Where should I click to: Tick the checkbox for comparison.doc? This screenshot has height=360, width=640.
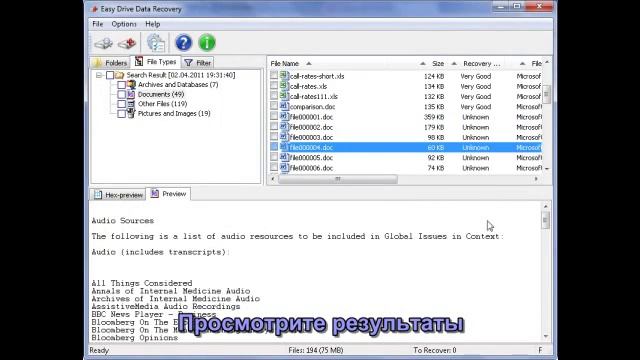click(274, 106)
